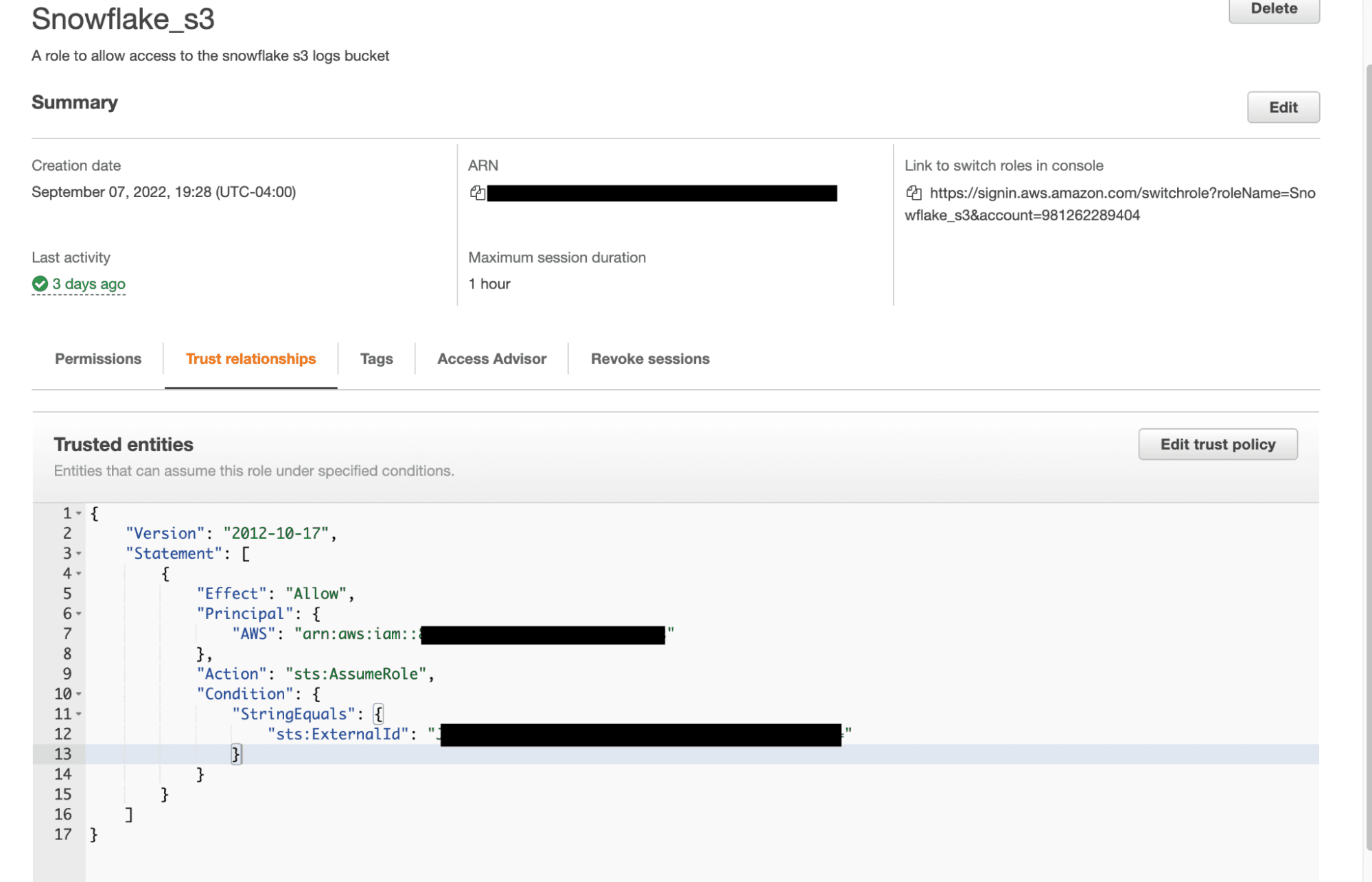
Task: Click the '3 days ago' activity link
Action: [88, 283]
